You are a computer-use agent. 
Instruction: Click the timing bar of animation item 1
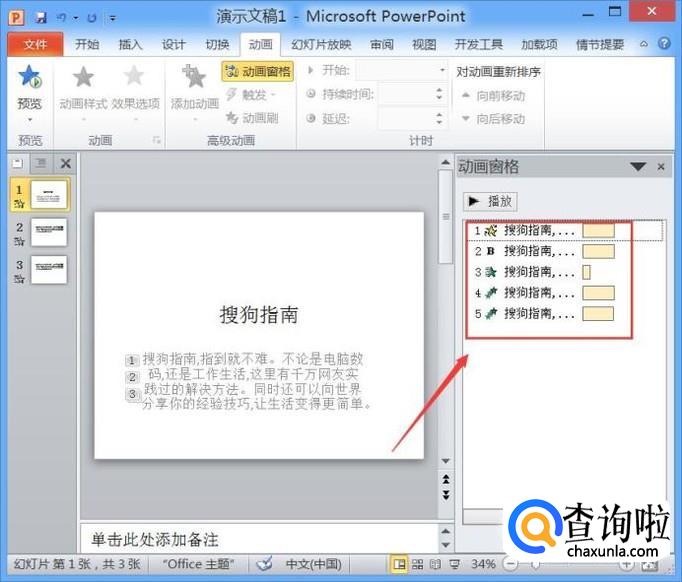tap(598, 231)
